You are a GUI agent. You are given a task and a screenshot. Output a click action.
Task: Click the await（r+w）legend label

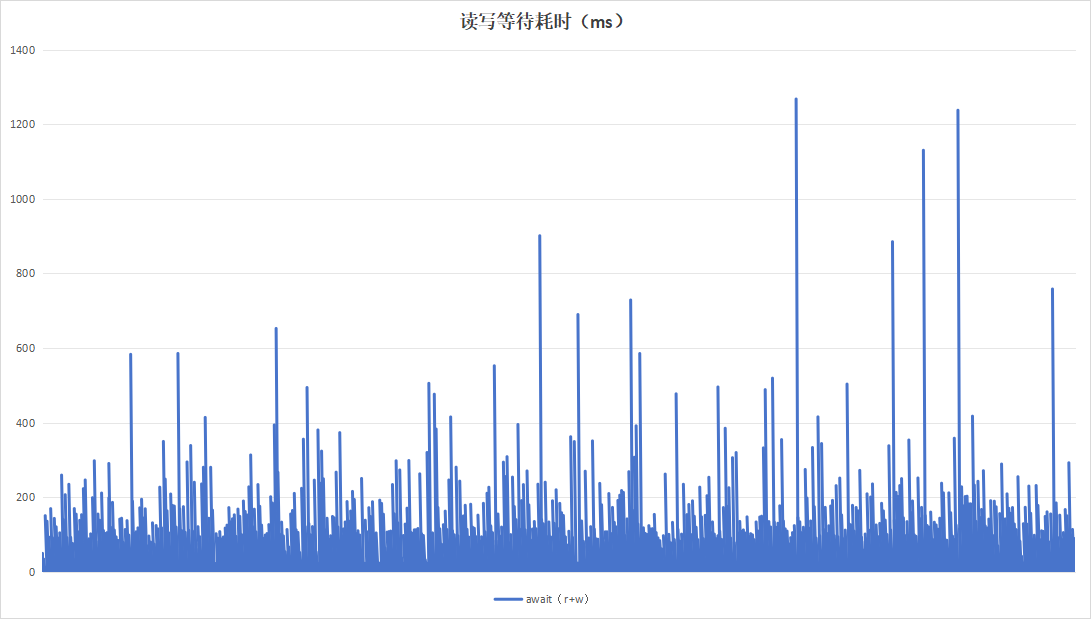[557, 599]
